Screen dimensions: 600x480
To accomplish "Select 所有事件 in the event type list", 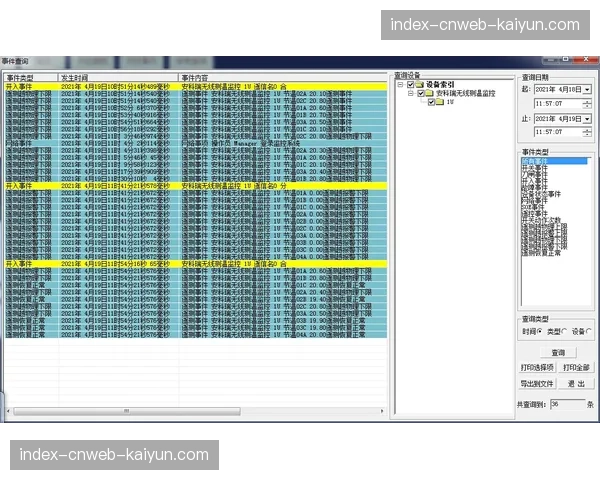I will point(536,160).
